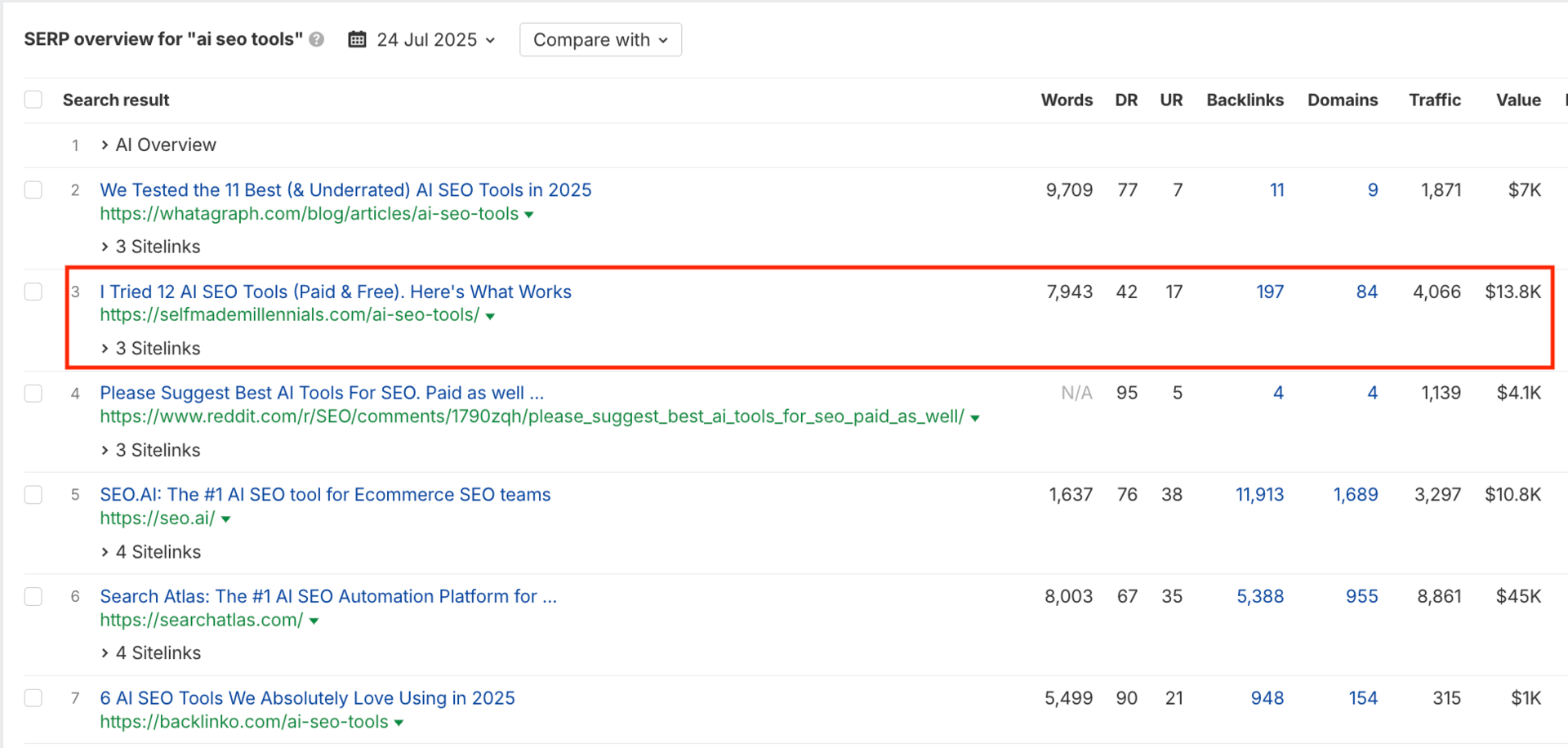Image resolution: width=1568 pixels, height=748 pixels.
Task: Open referring domains count 154 for backlinko.com
Action: click(1363, 698)
